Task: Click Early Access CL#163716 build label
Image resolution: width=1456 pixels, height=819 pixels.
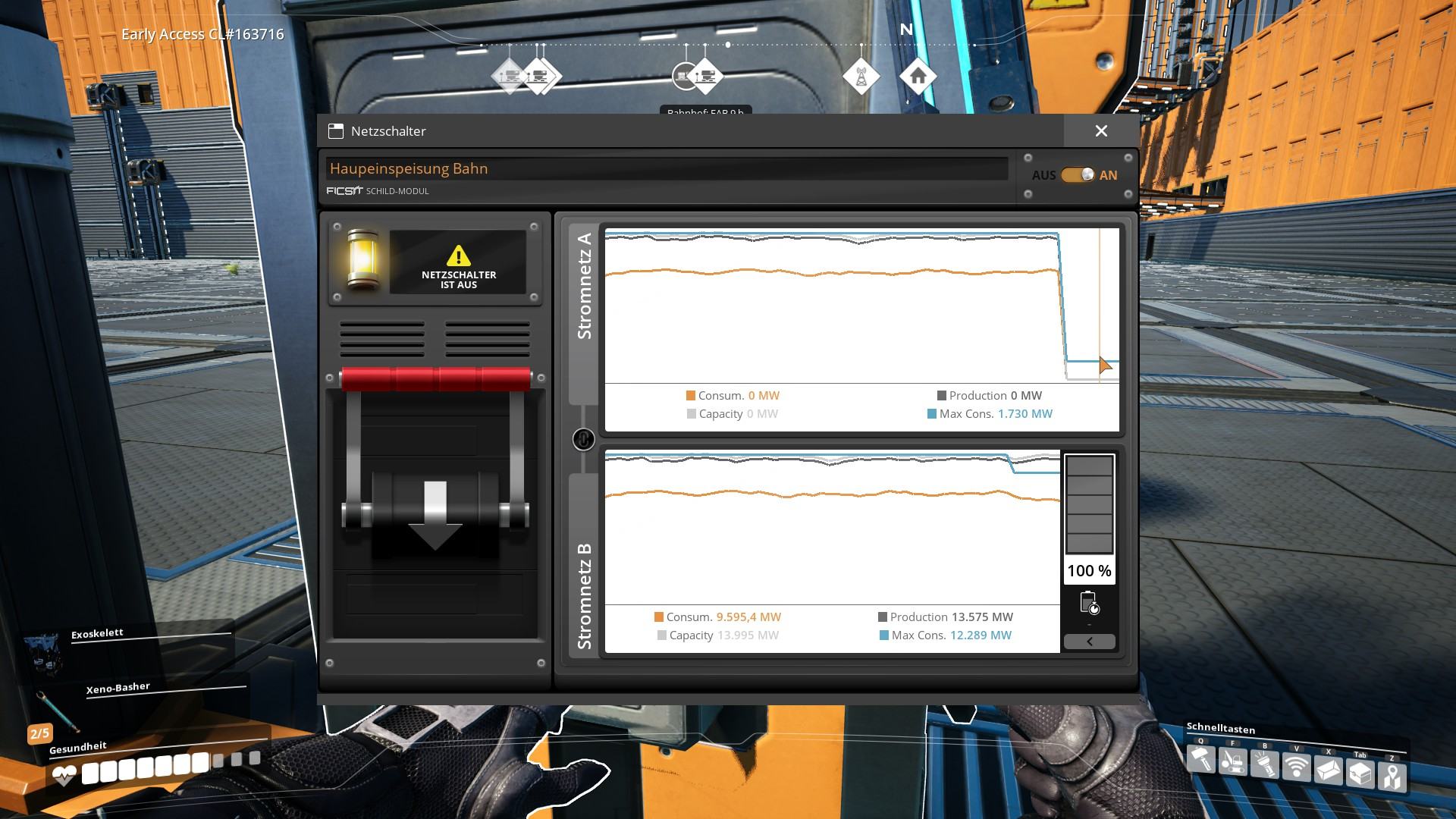Action: pos(202,34)
